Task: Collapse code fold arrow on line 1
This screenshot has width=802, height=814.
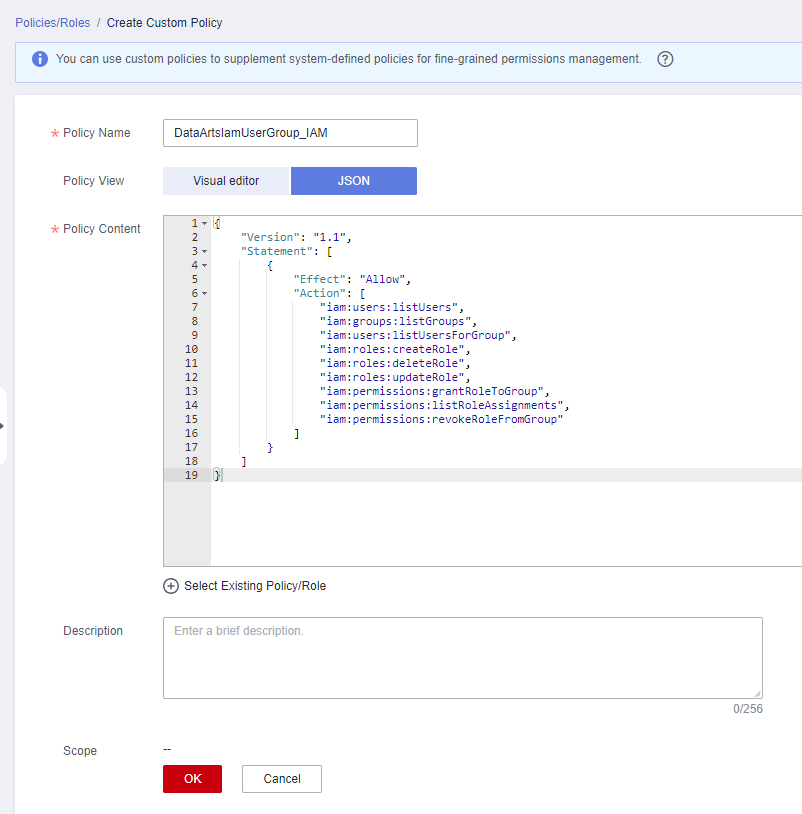Action: pyautogui.click(x=205, y=223)
